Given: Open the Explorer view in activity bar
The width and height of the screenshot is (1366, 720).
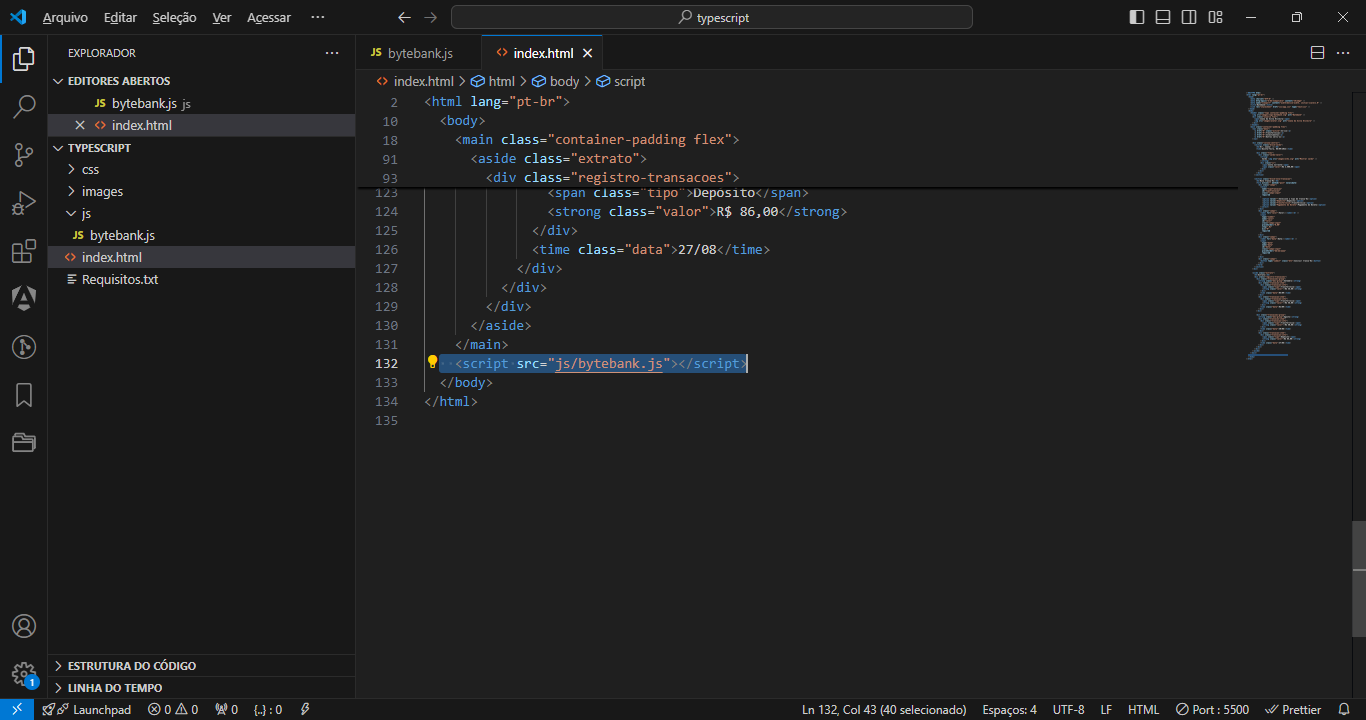Looking at the screenshot, I should pyautogui.click(x=24, y=59).
